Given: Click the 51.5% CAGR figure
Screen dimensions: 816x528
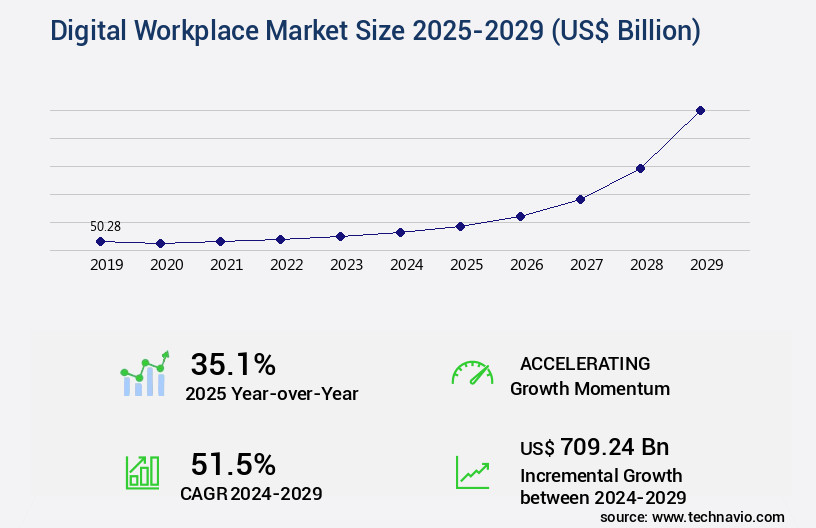Looking at the screenshot, I should pyautogui.click(x=233, y=463).
